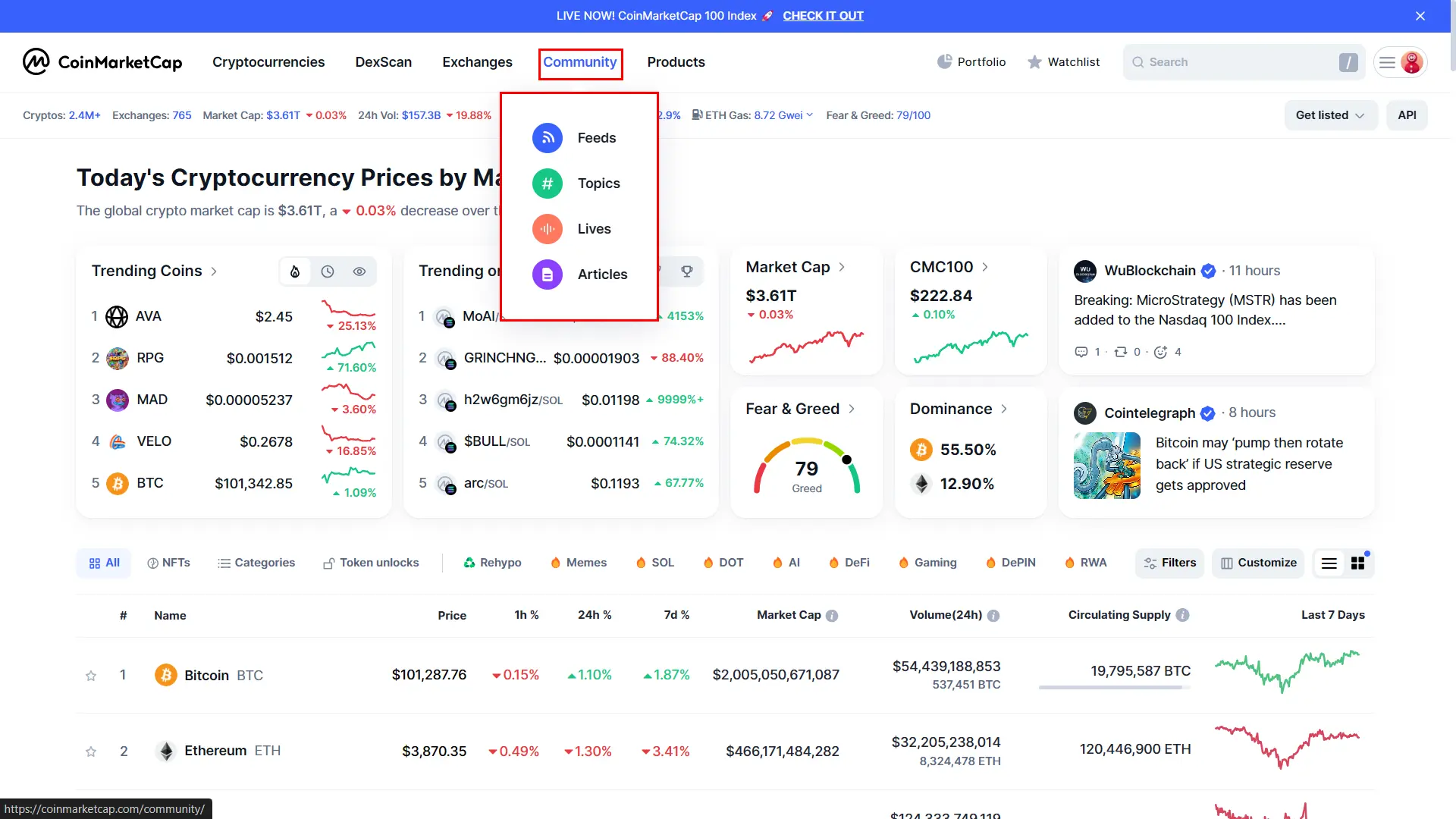Click Volume(24h) info icon

993,616
